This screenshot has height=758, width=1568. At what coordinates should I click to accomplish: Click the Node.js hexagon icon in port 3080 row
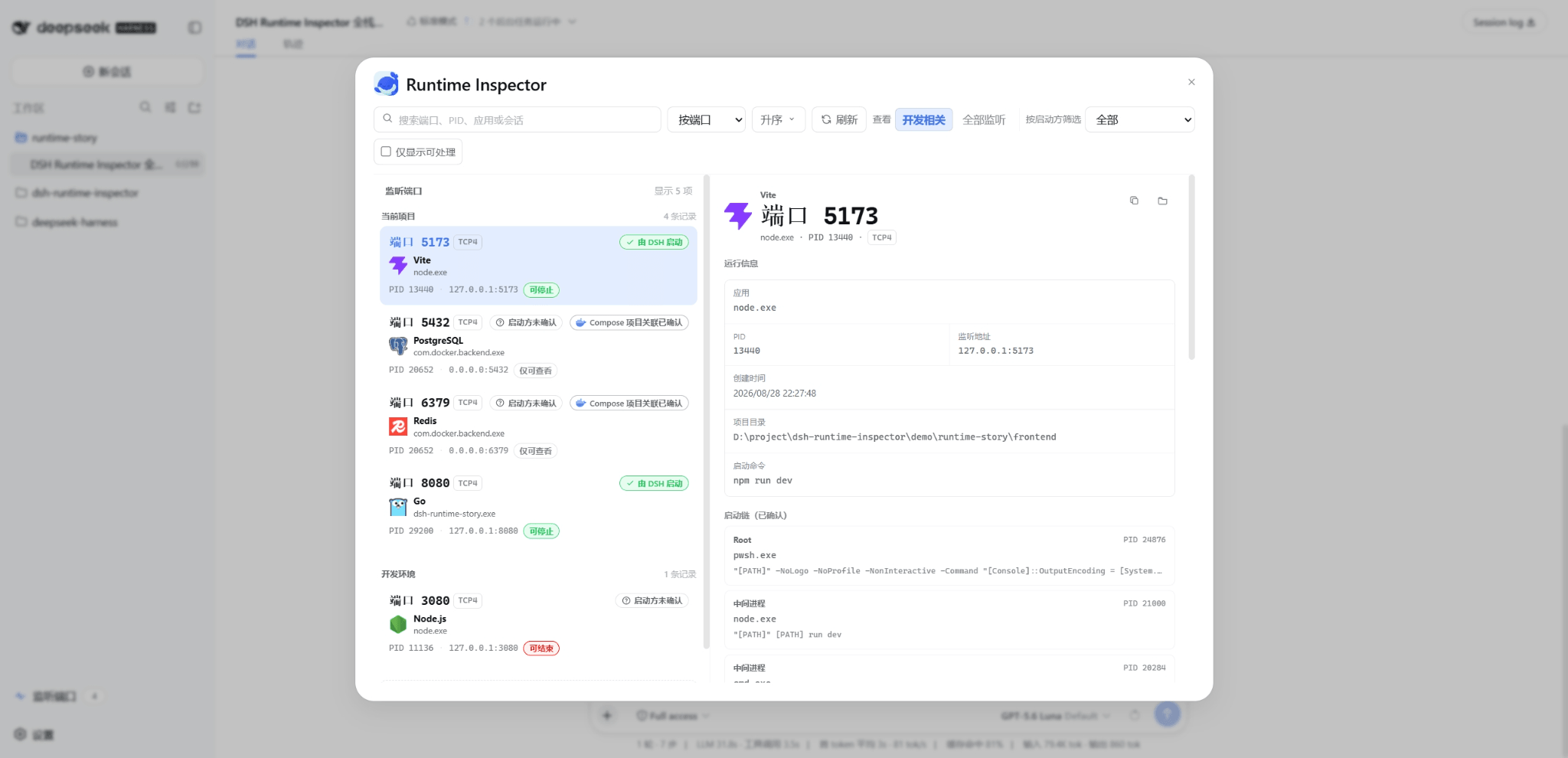point(398,625)
